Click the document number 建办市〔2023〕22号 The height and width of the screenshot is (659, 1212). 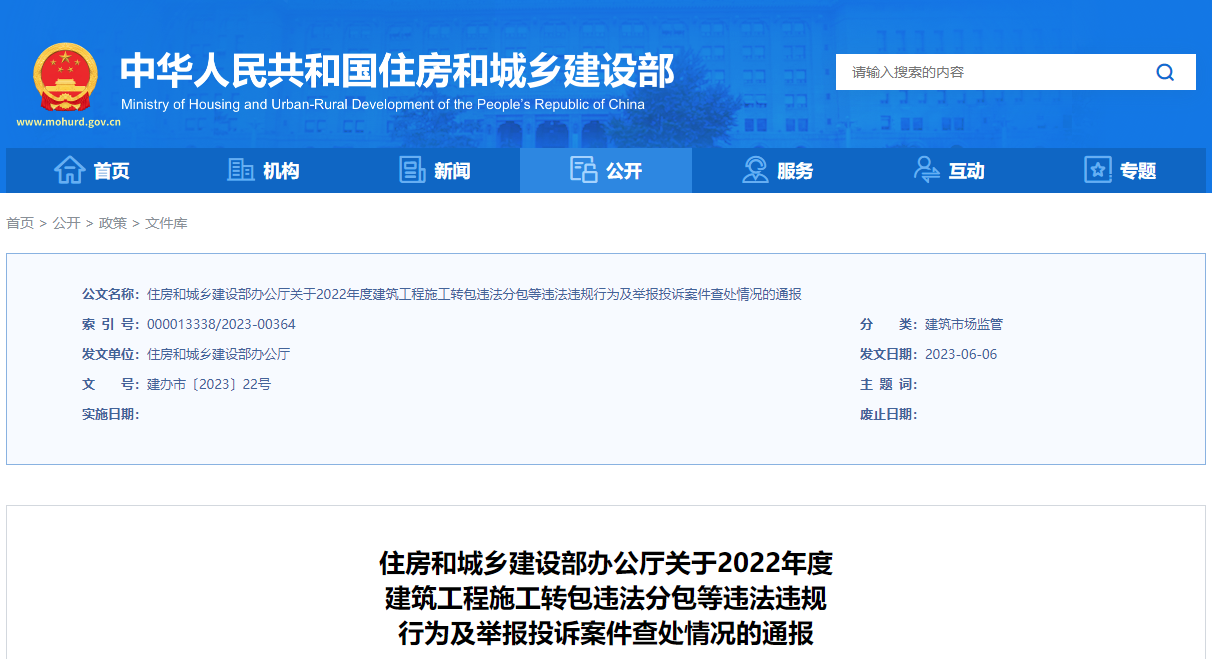pos(209,384)
